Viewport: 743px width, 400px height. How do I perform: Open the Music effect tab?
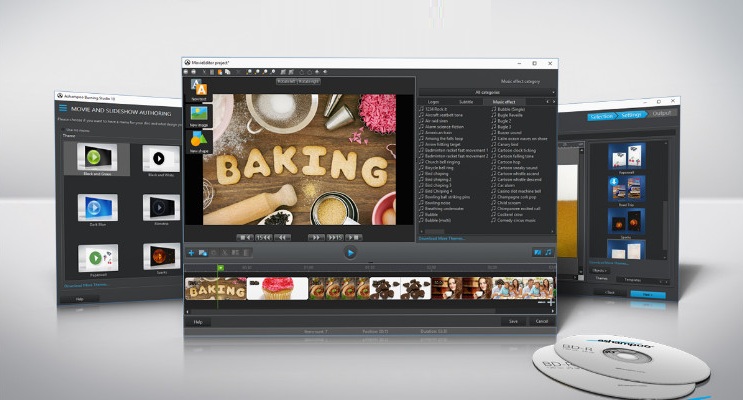pyautogui.click(x=502, y=102)
